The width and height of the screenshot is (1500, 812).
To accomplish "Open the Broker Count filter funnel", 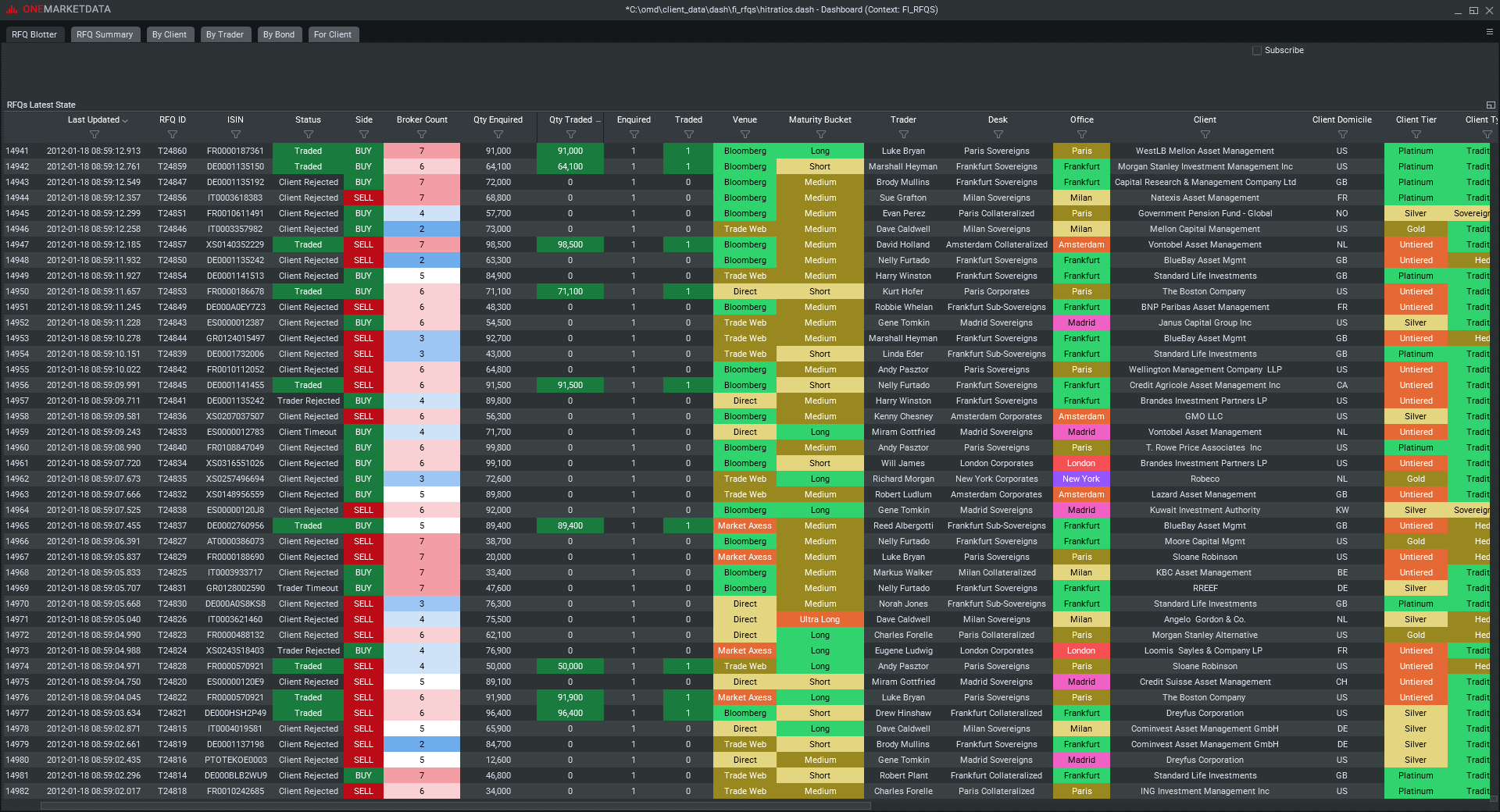I will (x=422, y=134).
